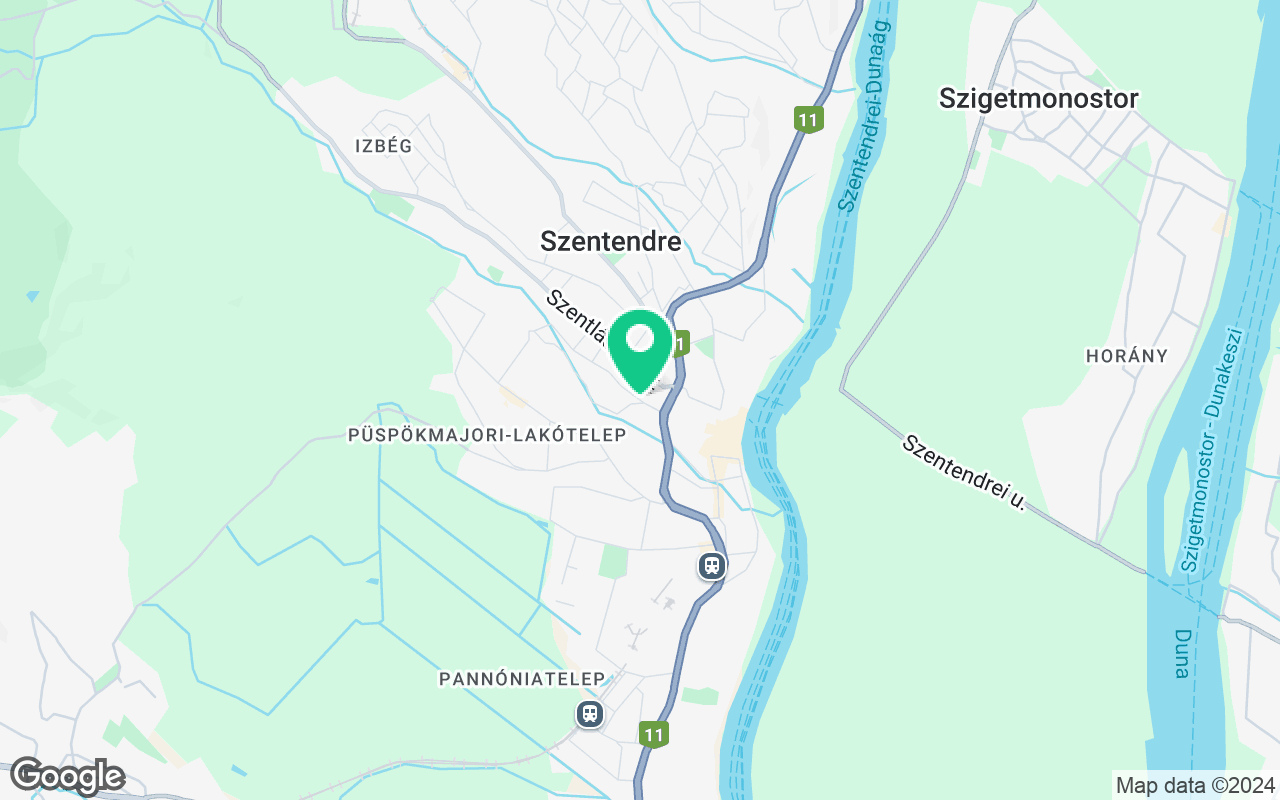Viewport: 1280px width, 800px height.
Task: Click the PANNÓNIATELEP district label
Action: (522, 679)
